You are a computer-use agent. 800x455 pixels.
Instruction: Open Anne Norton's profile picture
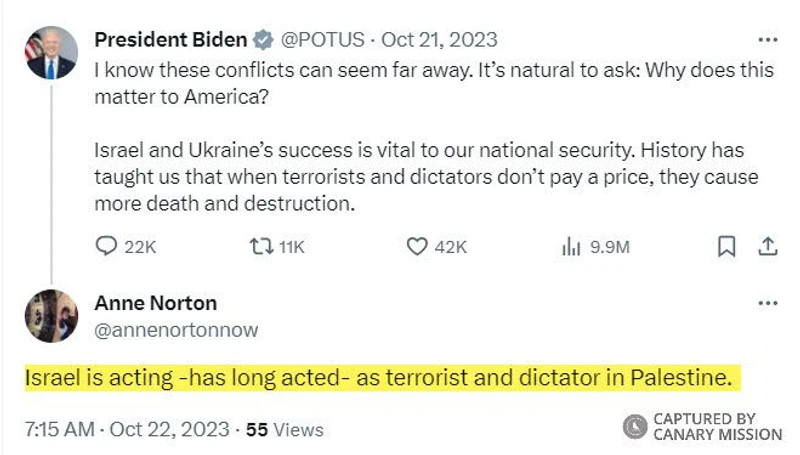(x=50, y=315)
